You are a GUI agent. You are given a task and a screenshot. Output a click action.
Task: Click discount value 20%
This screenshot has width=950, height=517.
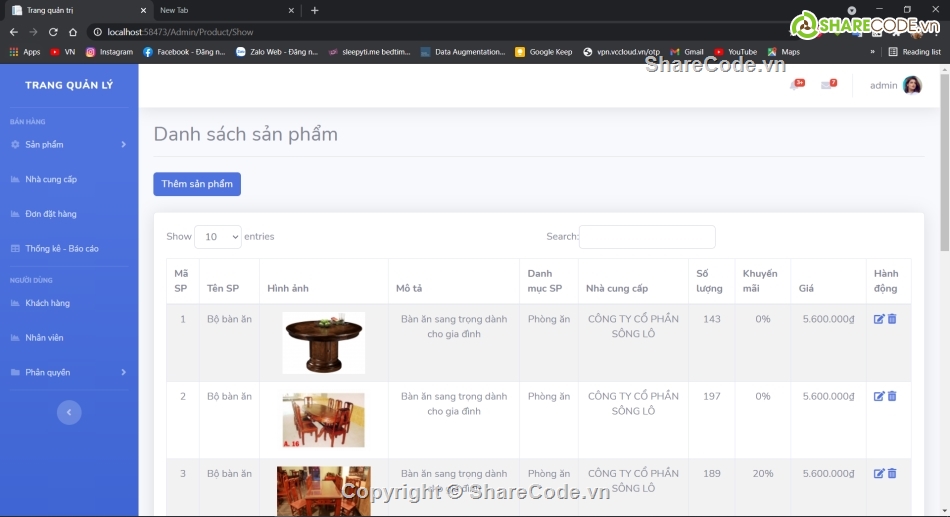point(763,473)
